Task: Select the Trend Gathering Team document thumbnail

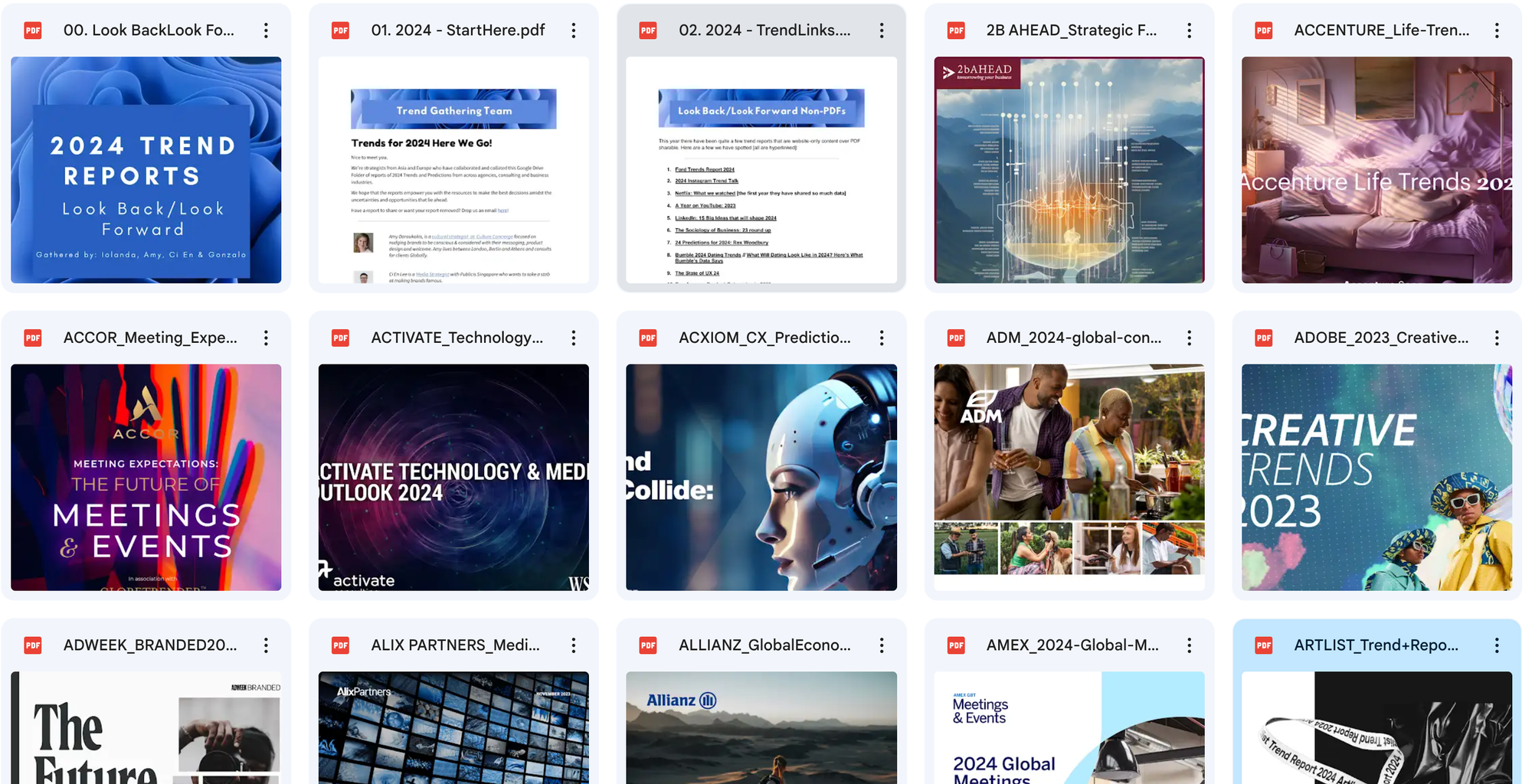Action: pyautogui.click(x=453, y=170)
